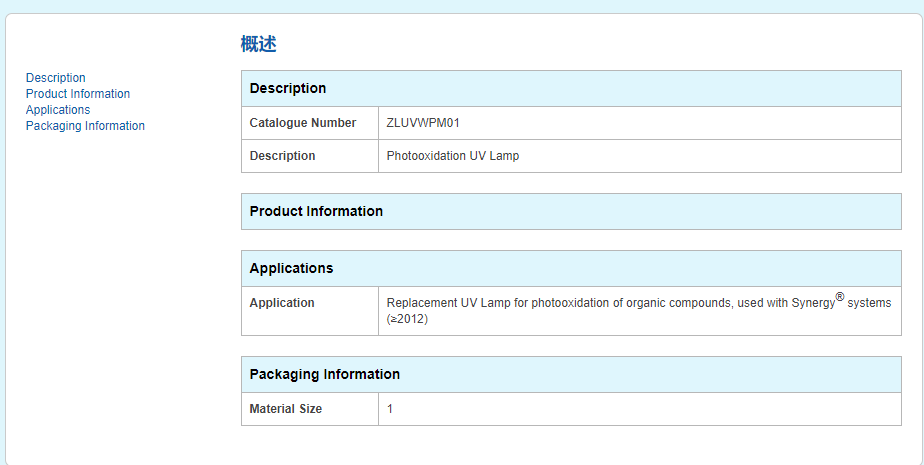
Task: Click the 概述 heading
Action: coord(258,44)
